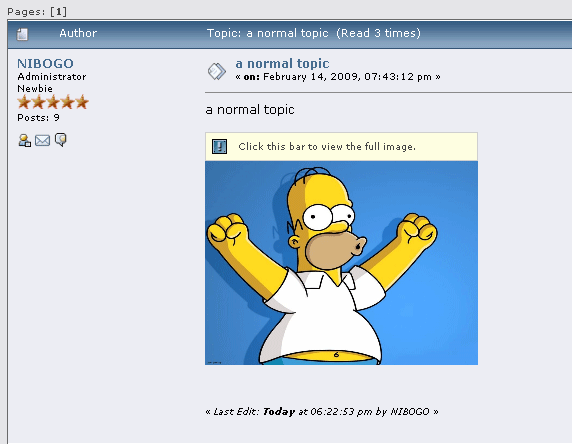Click the bar to view the full image

341,147
